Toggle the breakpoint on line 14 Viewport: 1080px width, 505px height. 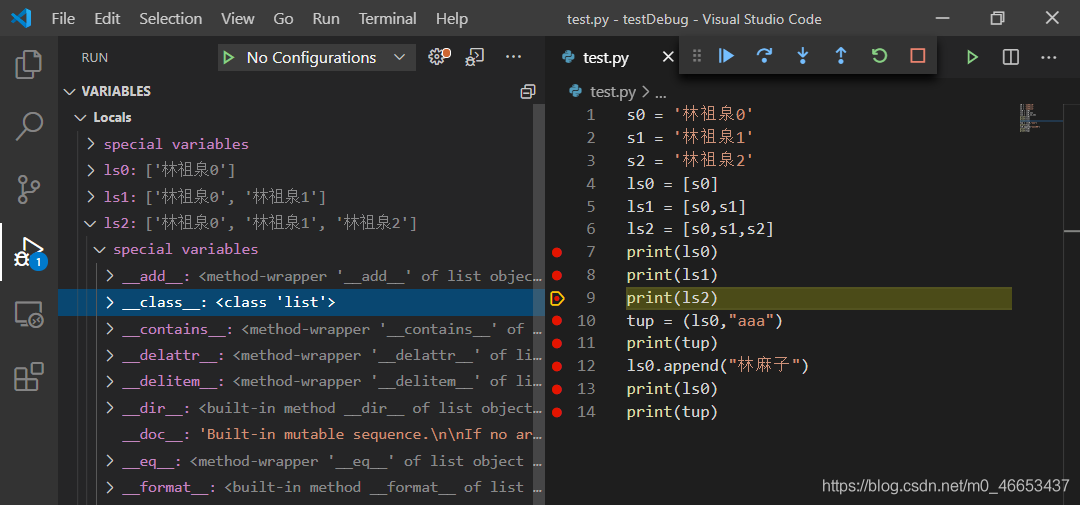click(557, 412)
